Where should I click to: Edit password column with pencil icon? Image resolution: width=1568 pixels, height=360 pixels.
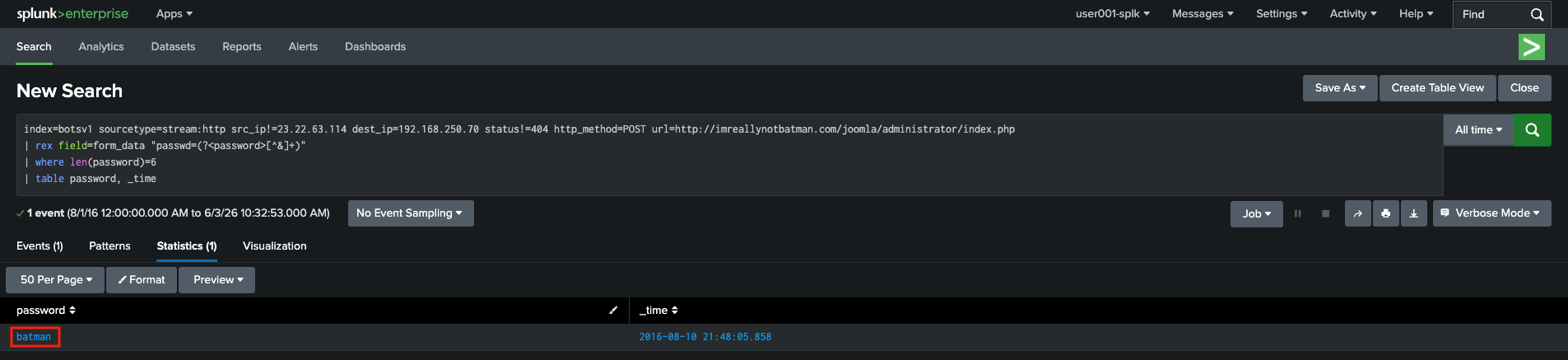613,311
